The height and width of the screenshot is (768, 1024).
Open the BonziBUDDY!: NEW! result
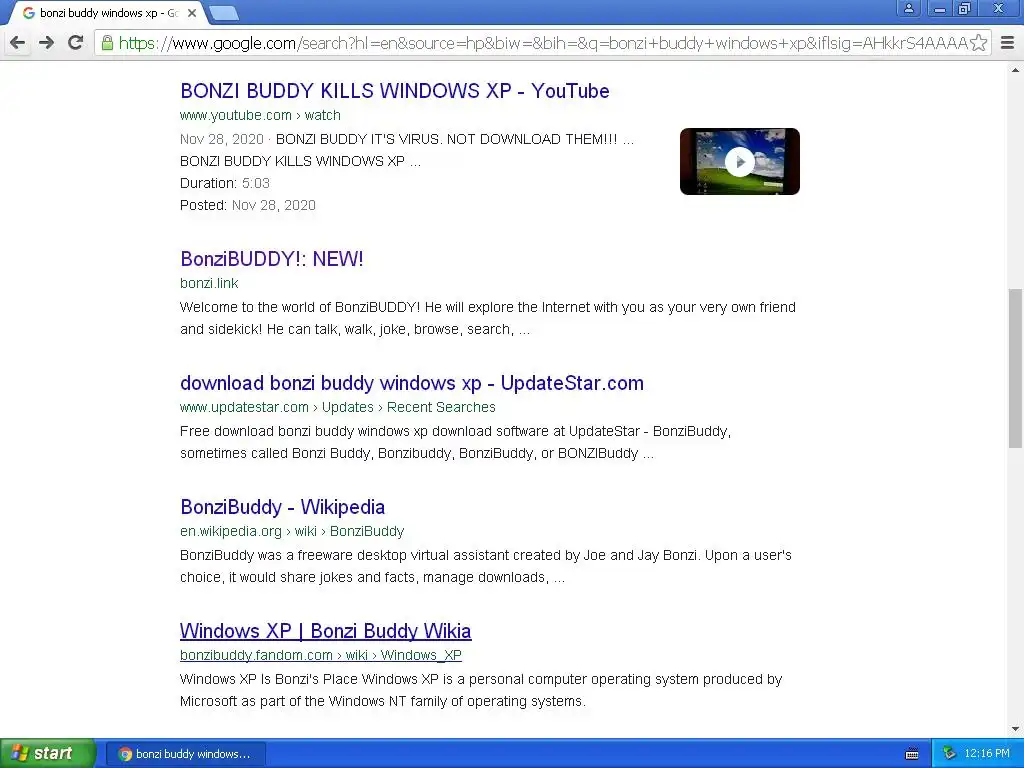tap(272, 259)
